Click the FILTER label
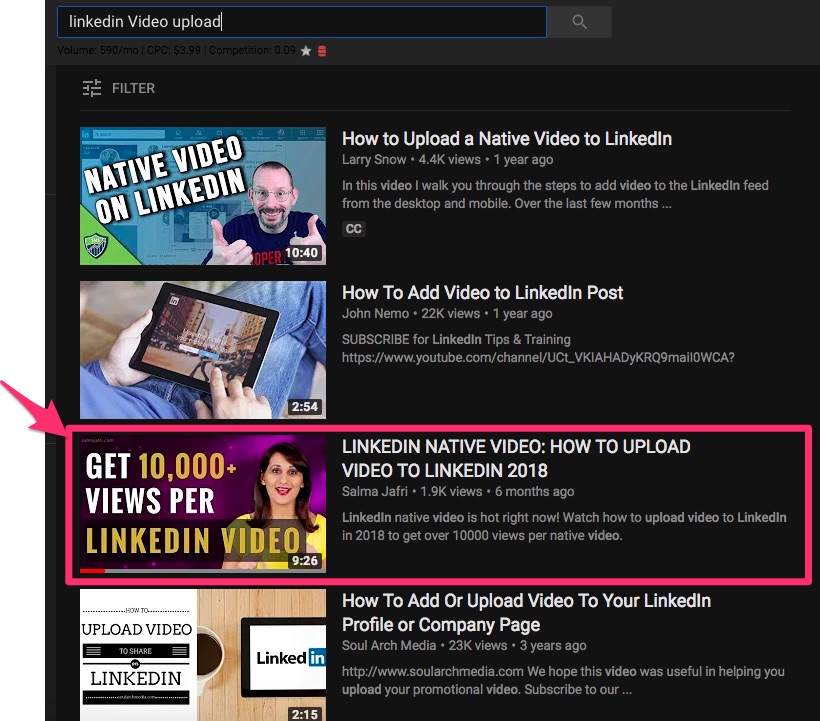Image resolution: width=820 pixels, height=721 pixels. [x=133, y=88]
